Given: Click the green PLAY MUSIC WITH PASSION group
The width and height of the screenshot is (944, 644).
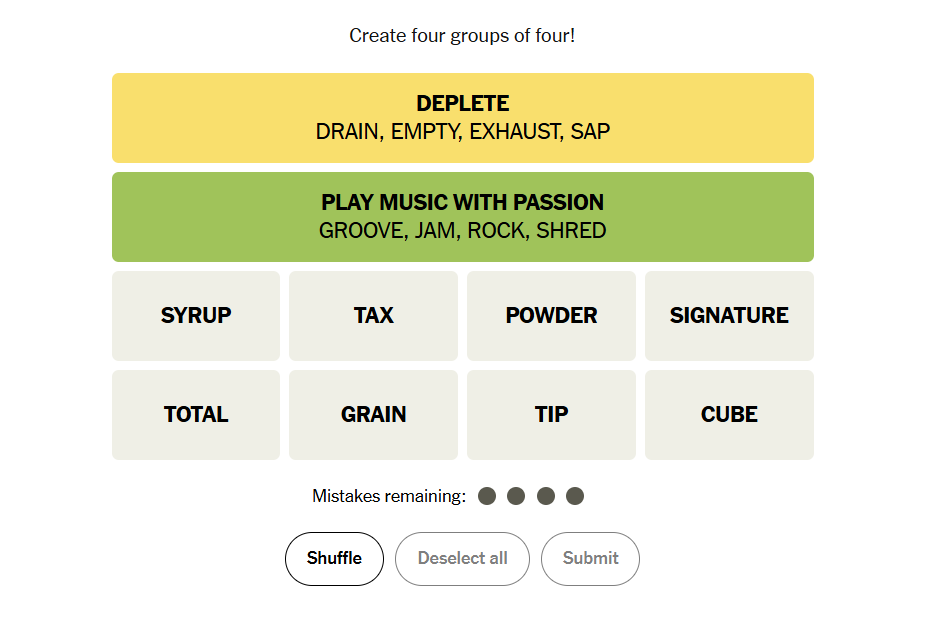Looking at the screenshot, I should point(462,217).
